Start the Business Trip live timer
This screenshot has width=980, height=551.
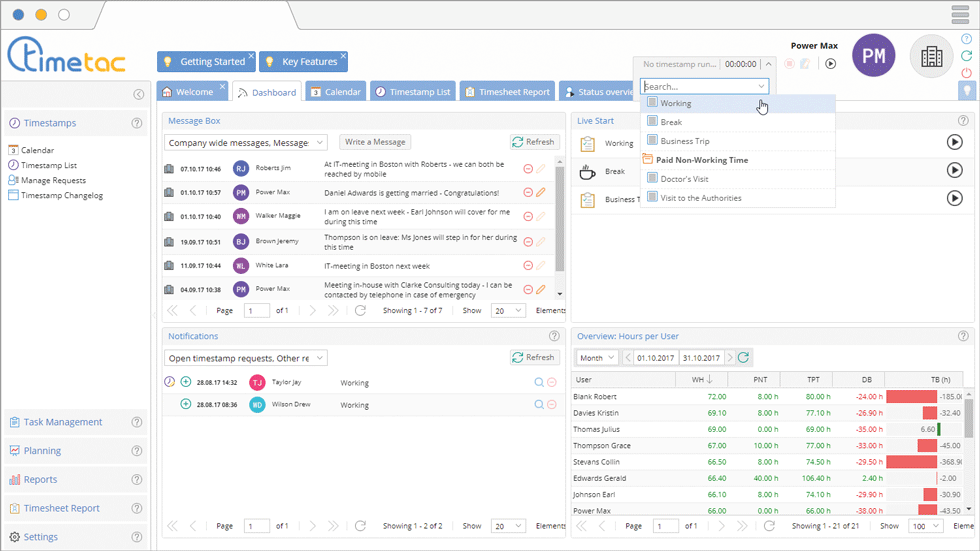[954, 198]
